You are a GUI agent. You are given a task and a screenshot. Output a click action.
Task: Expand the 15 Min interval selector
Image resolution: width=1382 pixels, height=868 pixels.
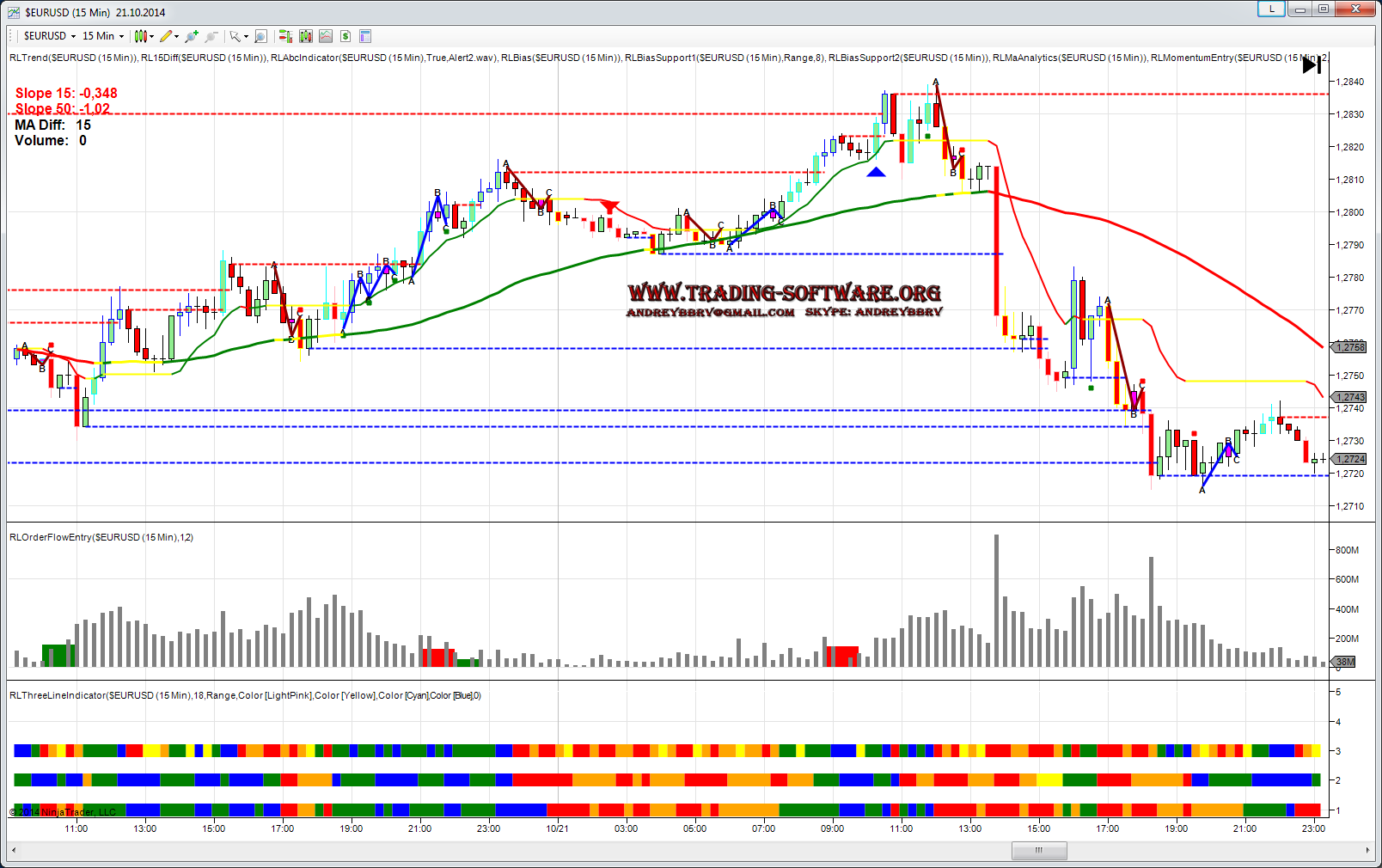pos(103,36)
